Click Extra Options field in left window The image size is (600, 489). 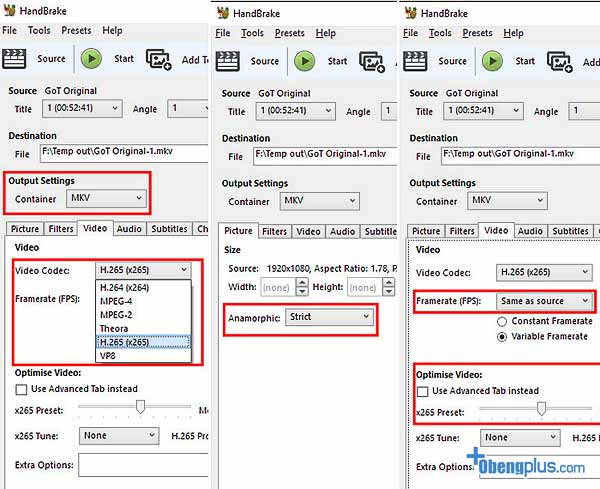click(143, 465)
